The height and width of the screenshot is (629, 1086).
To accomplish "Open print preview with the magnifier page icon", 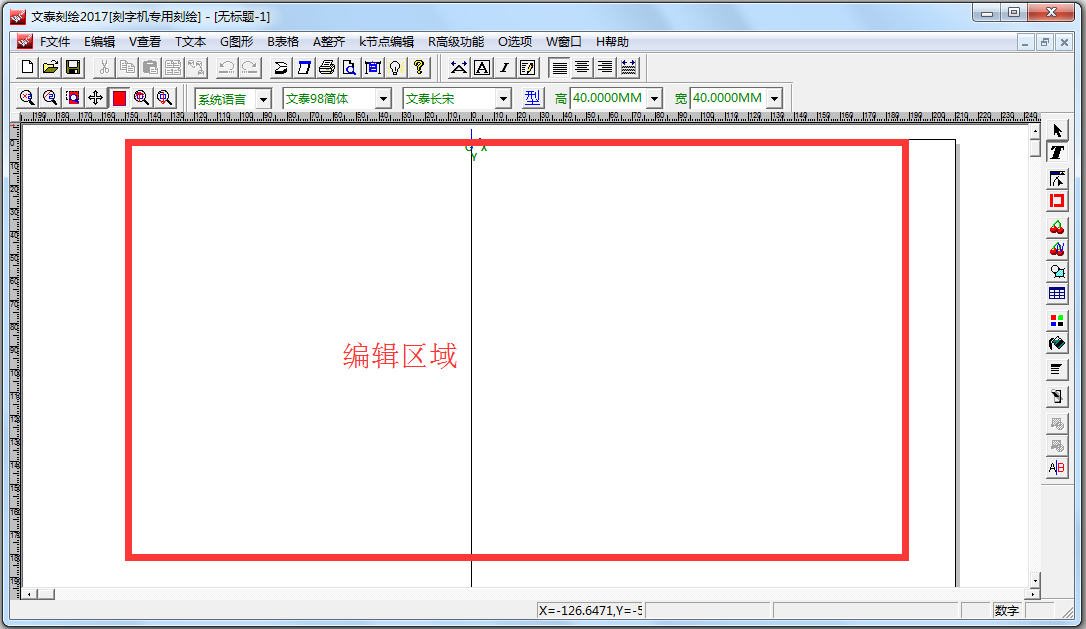I will 350,67.
